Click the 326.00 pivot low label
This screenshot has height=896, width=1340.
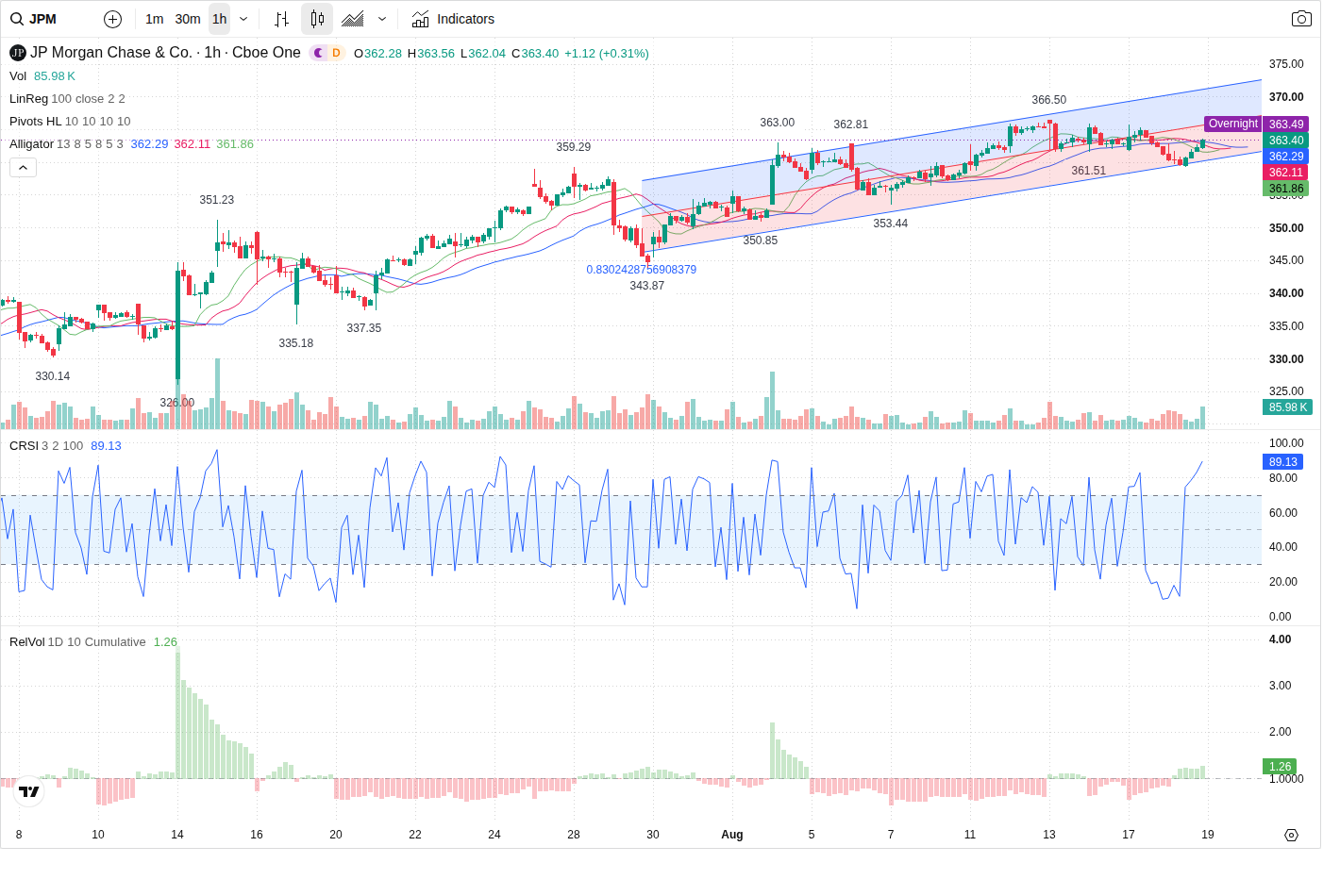coord(177,403)
